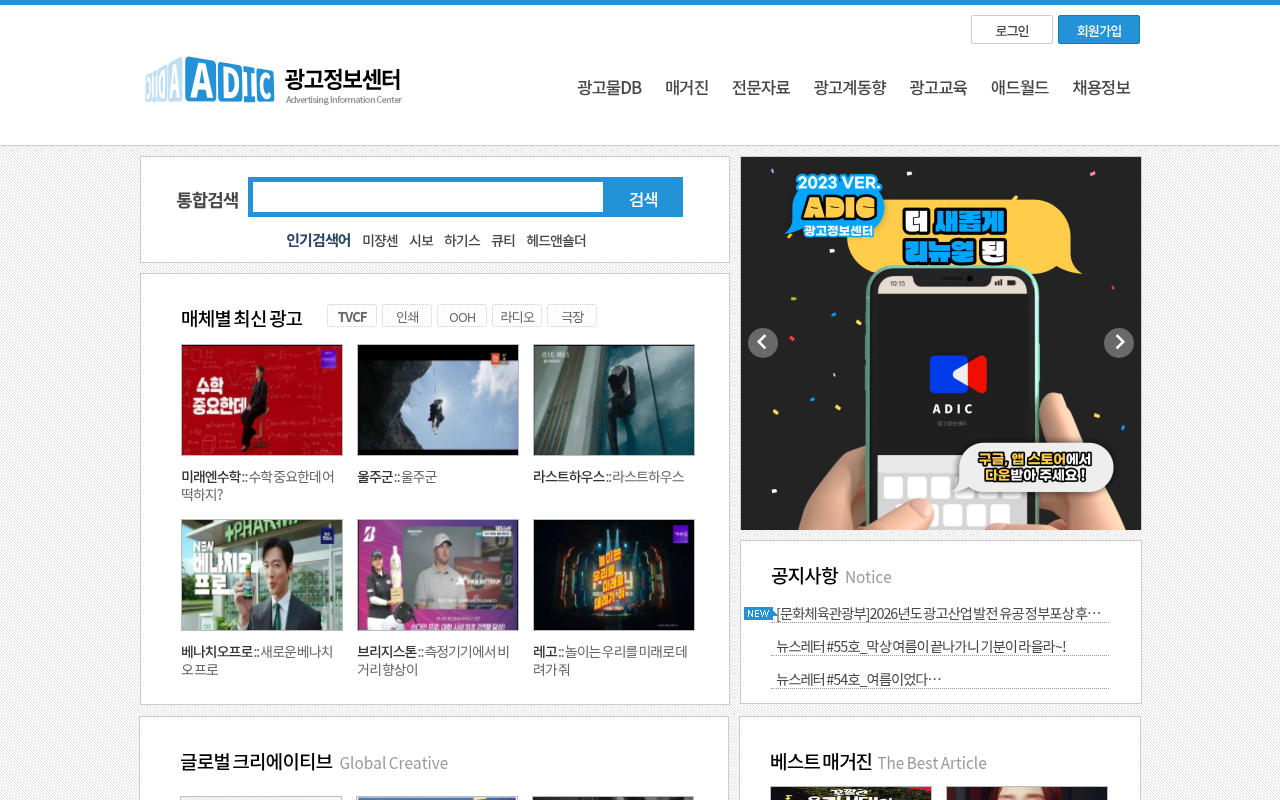Open the 매거진 menu

click(687, 87)
